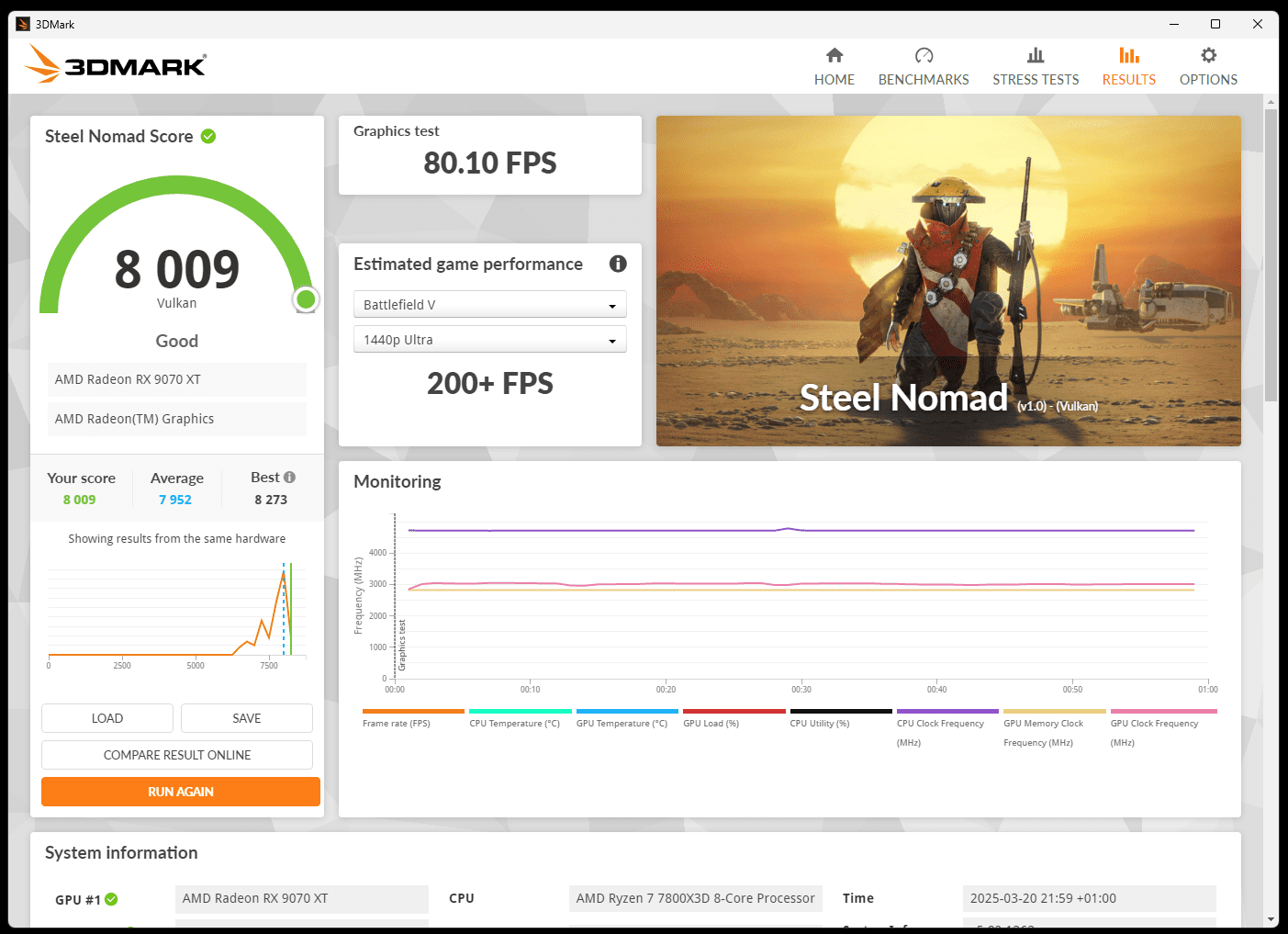The image size is (1288, 934).
Task: Click the LOAD button
Action: pyautogui.click(x=107, y=718)
